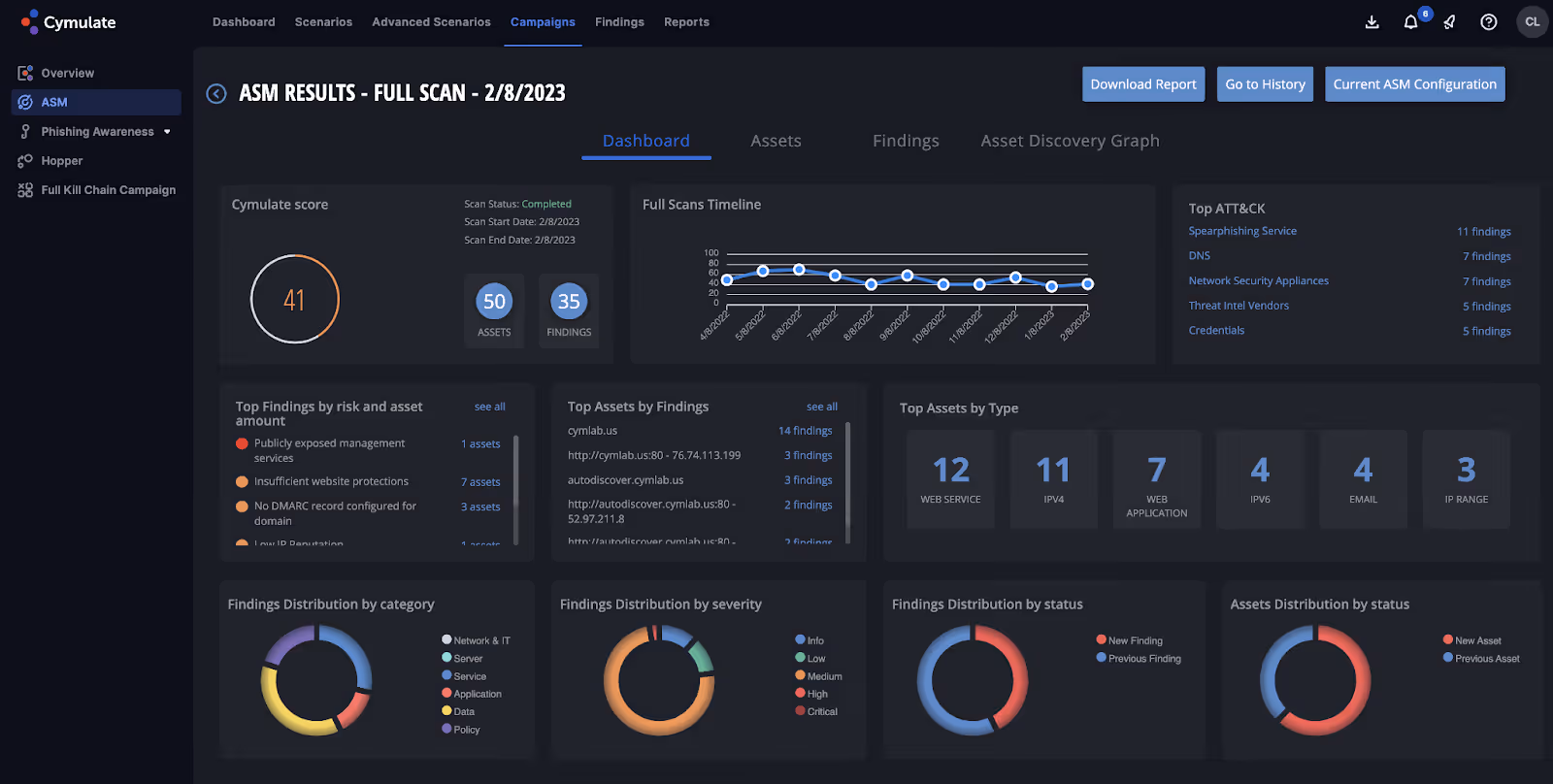Click the back arrow beside ASM Results
Screen dimensions: 1553x784
[215, 93]
